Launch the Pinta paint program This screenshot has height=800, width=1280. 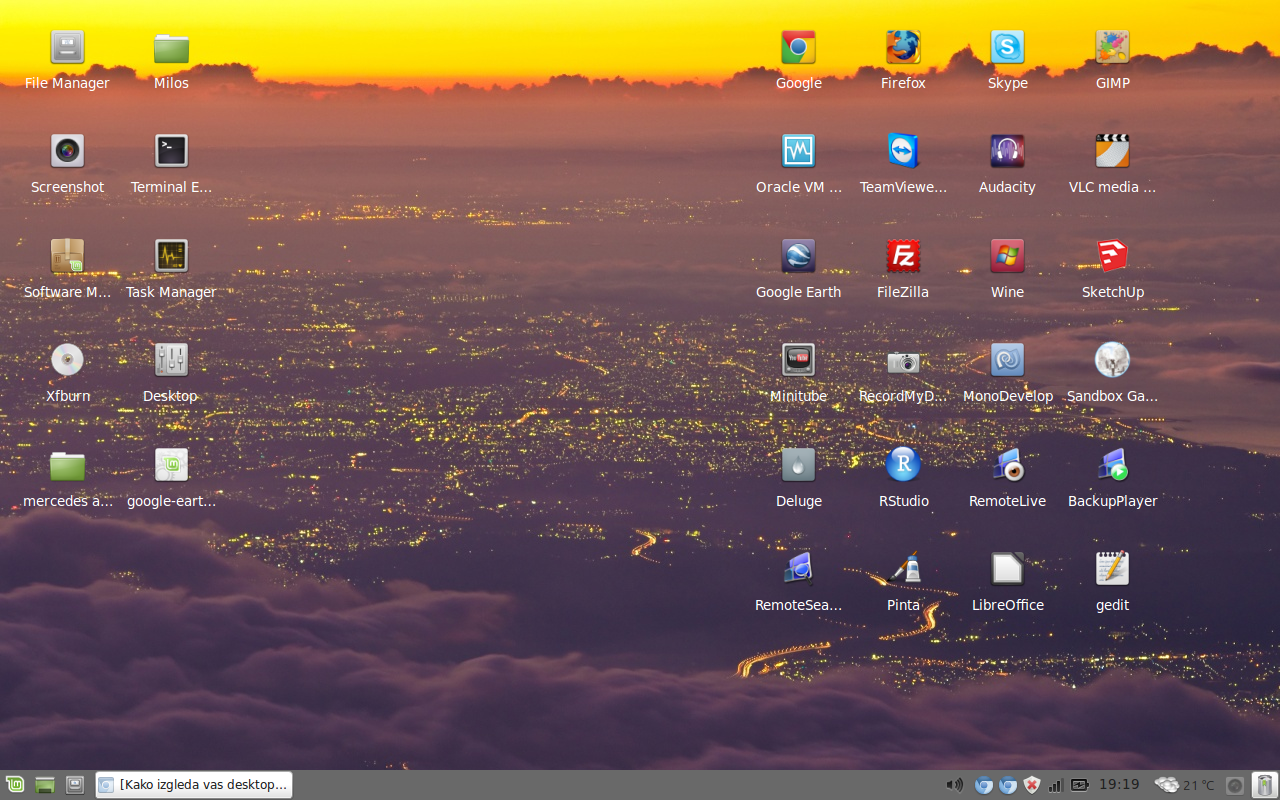tap(903, 569)
